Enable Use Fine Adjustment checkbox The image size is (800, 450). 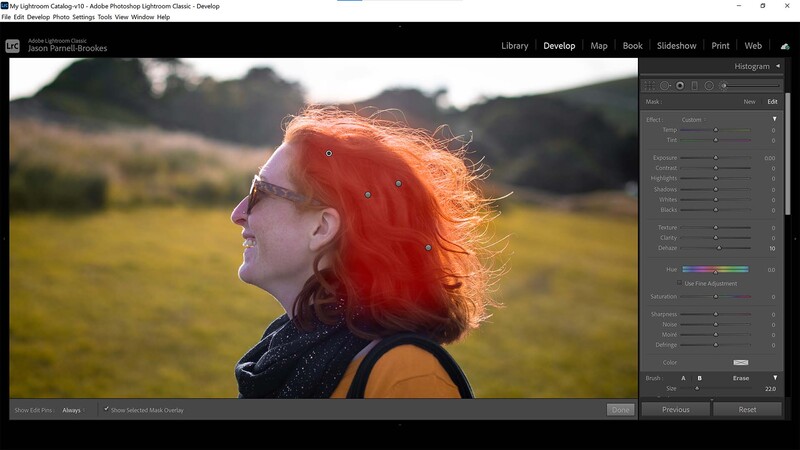tap(679, 283)
